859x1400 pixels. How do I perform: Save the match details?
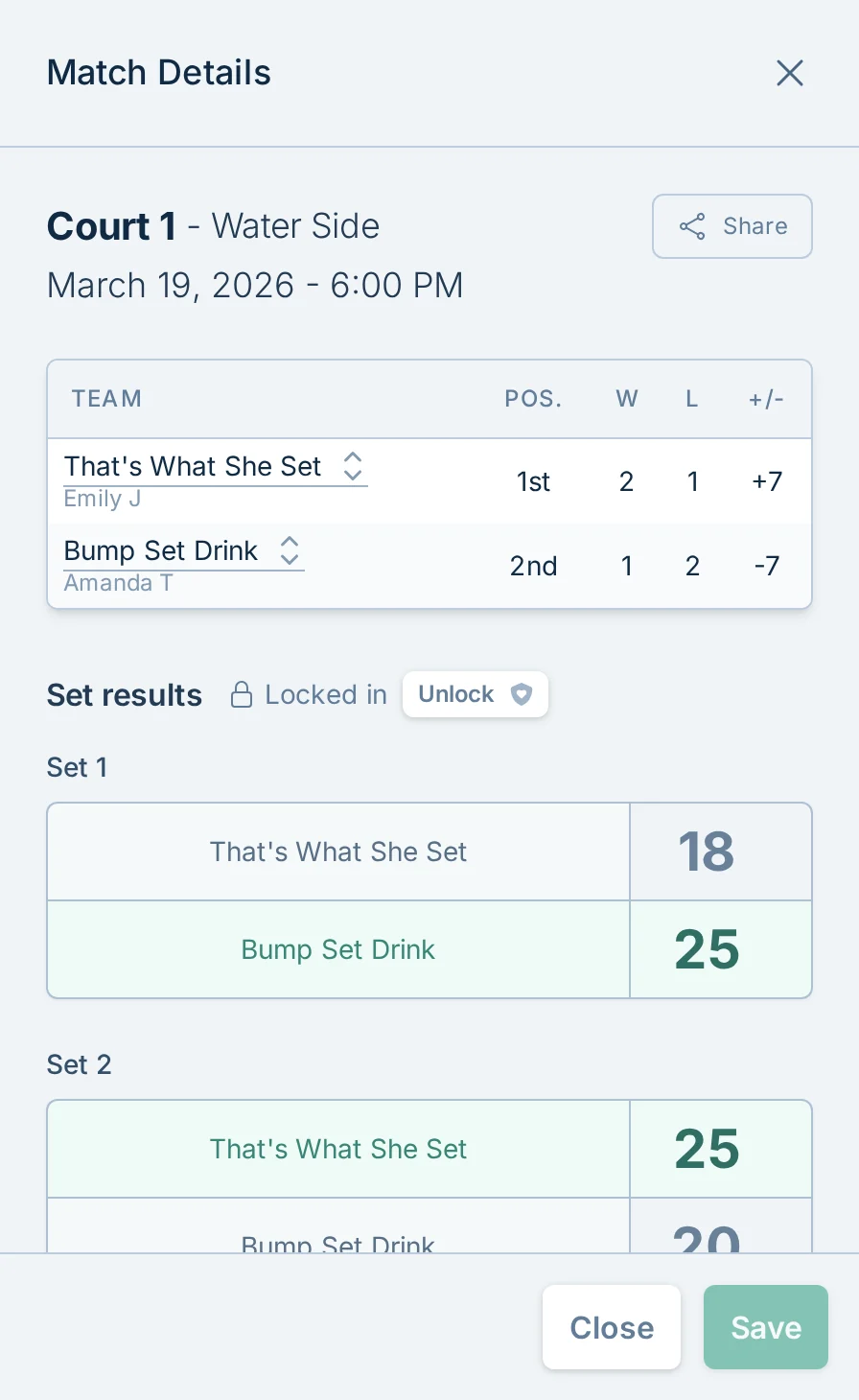click(764, 1327)
